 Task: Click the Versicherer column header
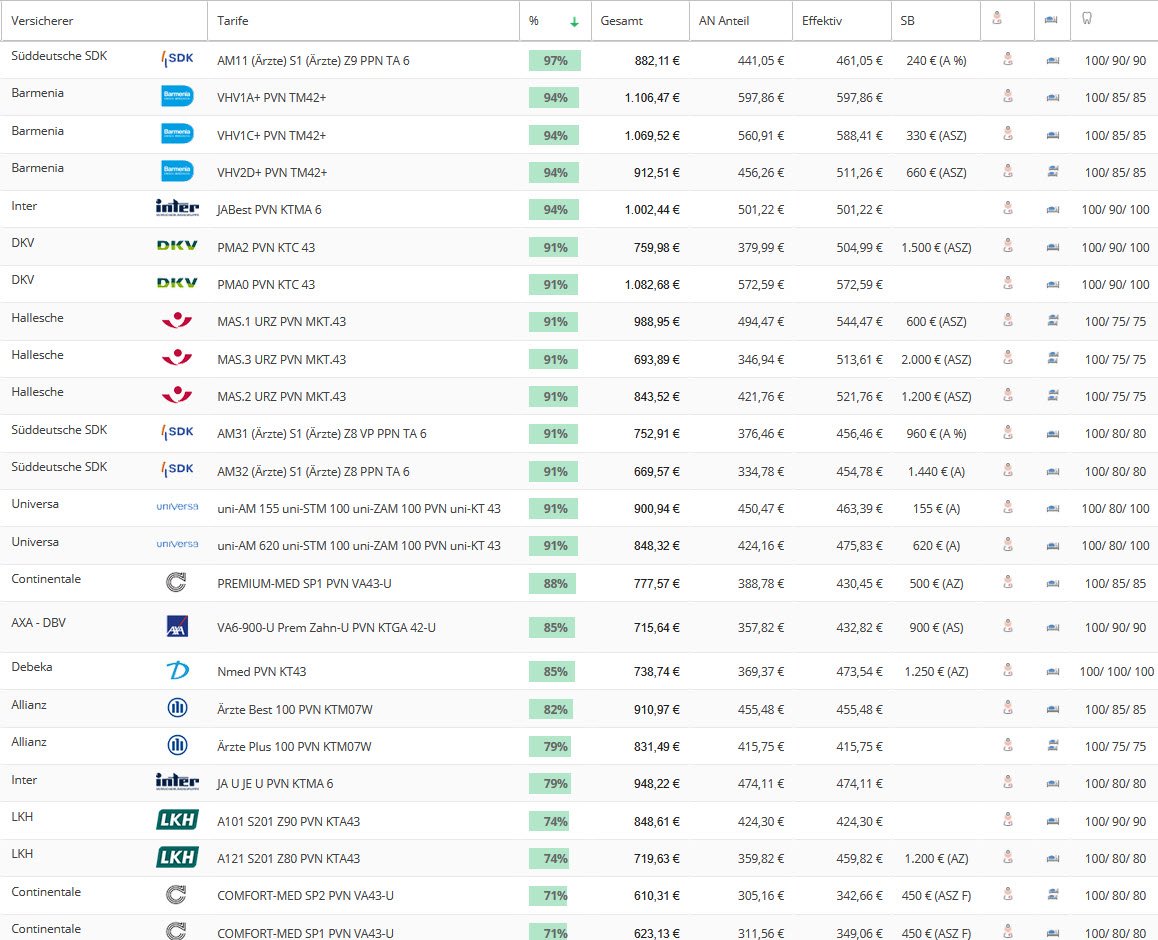(x=42, y=21)
